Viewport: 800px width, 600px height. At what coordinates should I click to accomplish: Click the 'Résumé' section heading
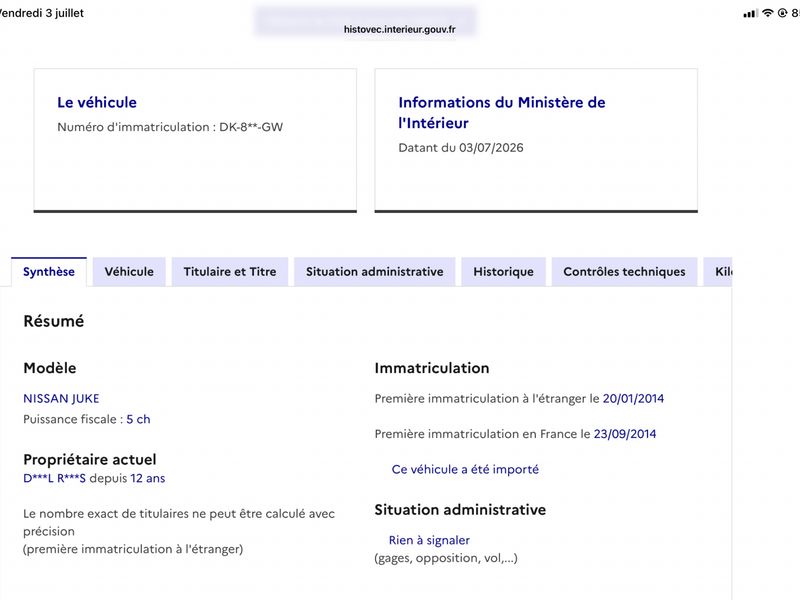click(54, 321)
